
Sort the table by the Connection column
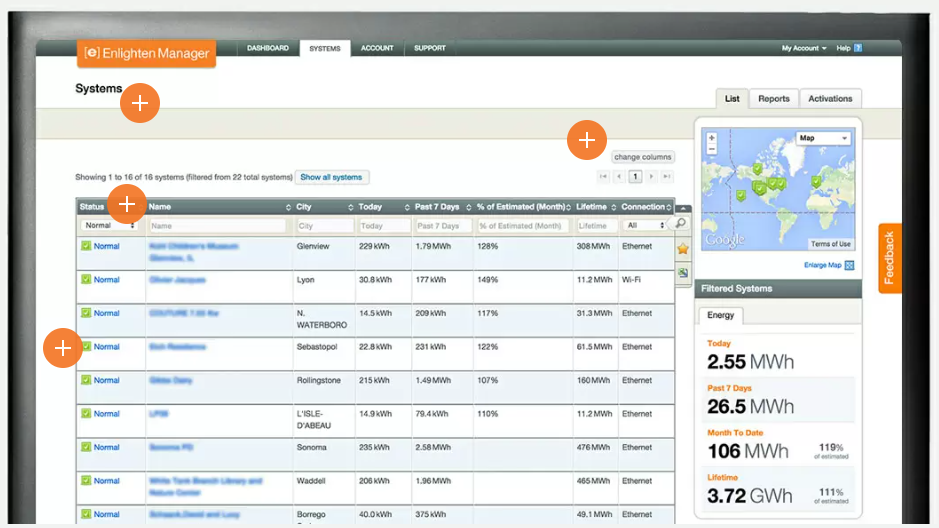coord(646,207)
